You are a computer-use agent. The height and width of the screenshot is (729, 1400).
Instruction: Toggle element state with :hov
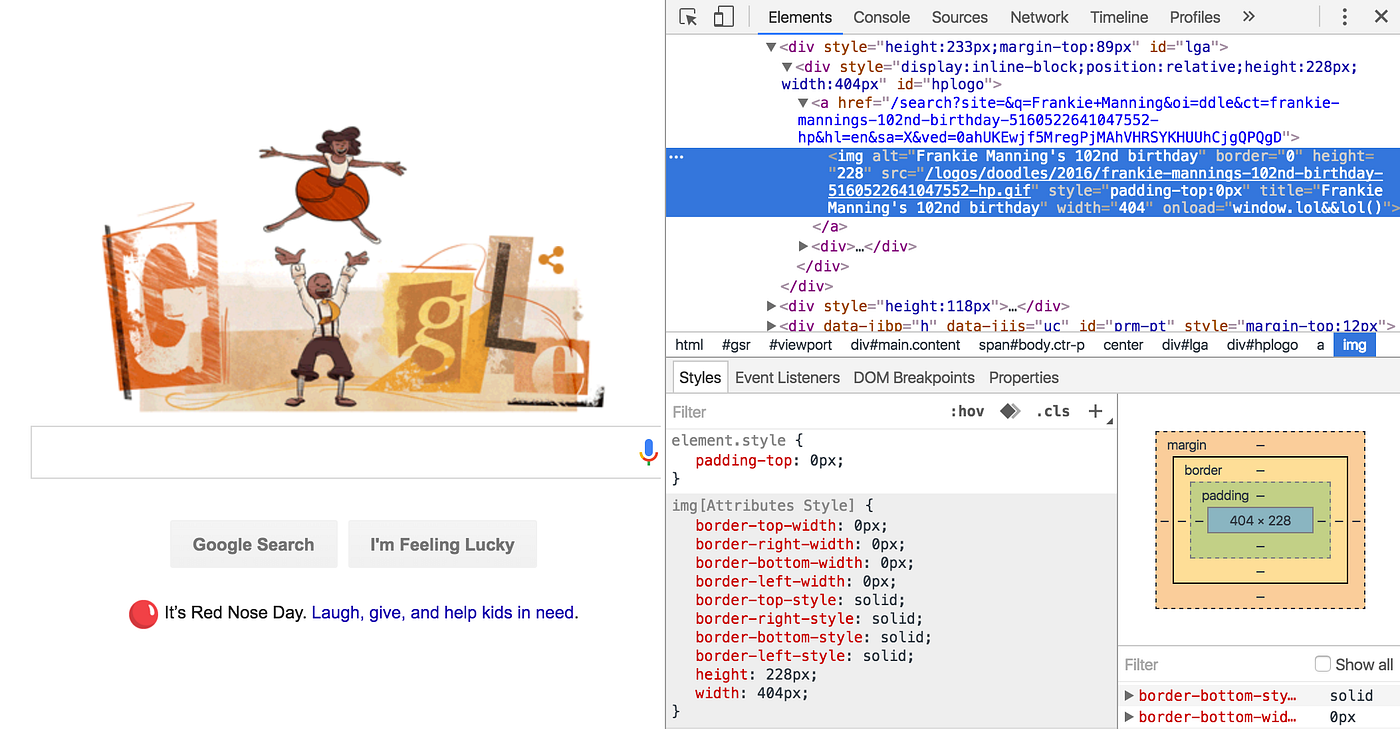[967, 411]
